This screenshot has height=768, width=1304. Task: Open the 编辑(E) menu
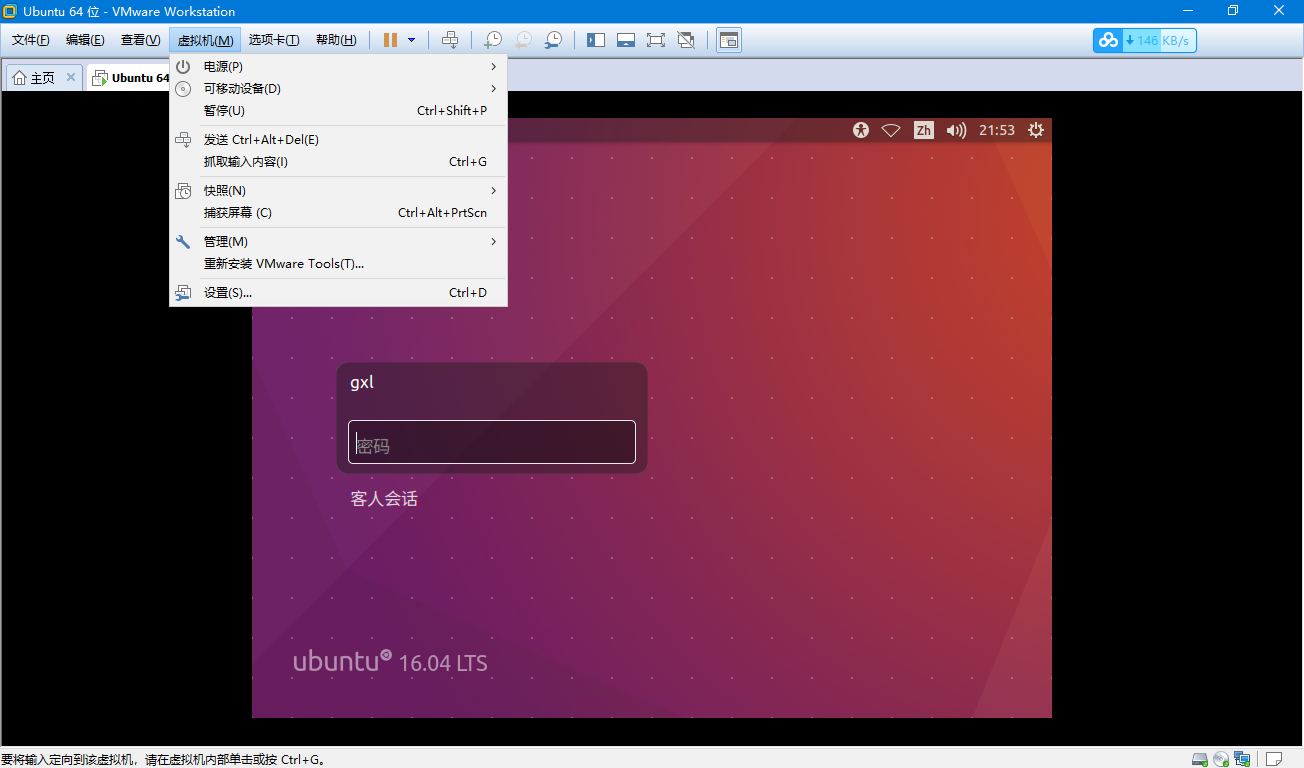pyautogui.click(x=85, y=40)
